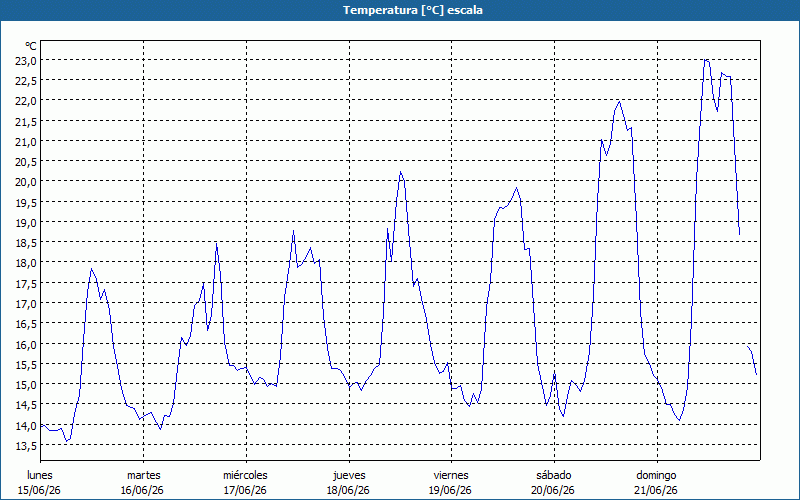Click the 22,5 y-axis value
Screen dimensions: 800x500
point(26,81)
